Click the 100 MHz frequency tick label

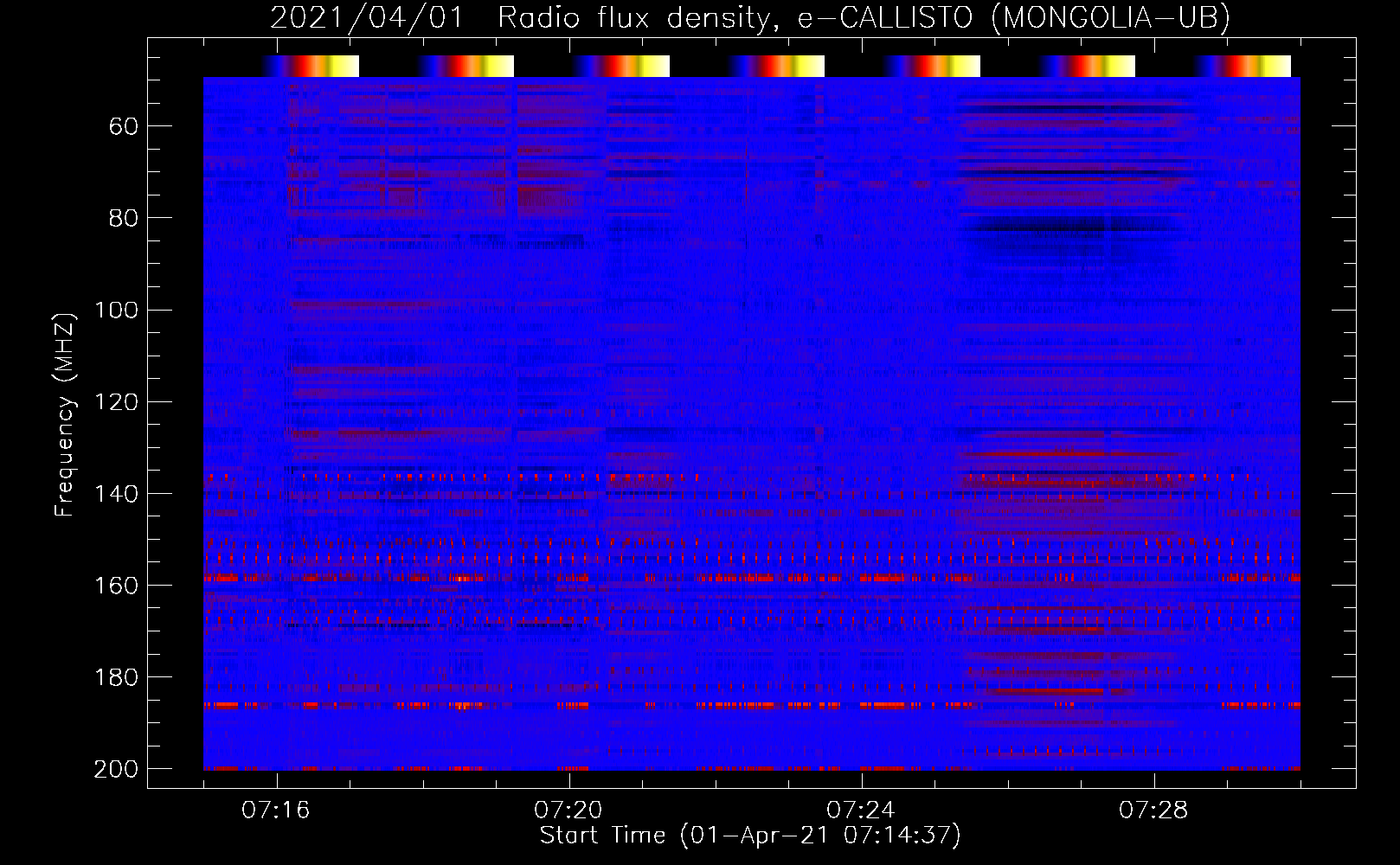[117, 310]
